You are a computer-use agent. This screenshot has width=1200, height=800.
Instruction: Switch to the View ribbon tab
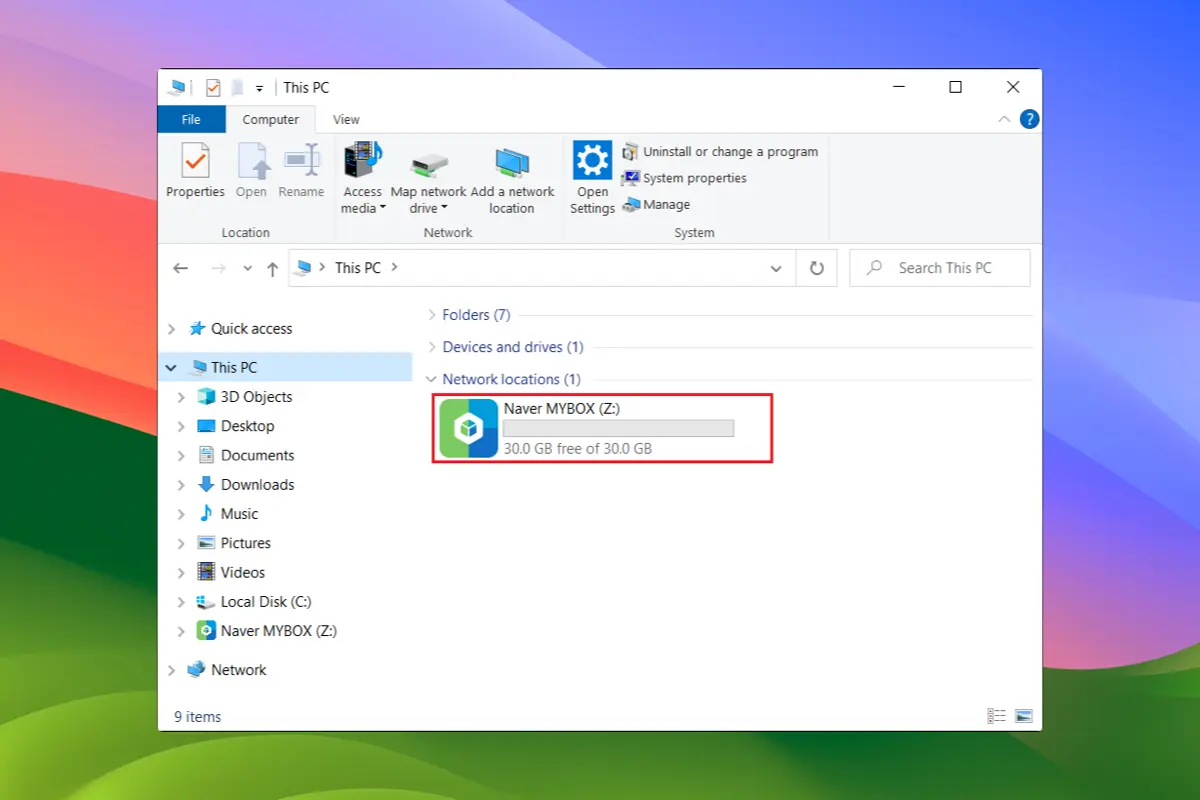346,119
